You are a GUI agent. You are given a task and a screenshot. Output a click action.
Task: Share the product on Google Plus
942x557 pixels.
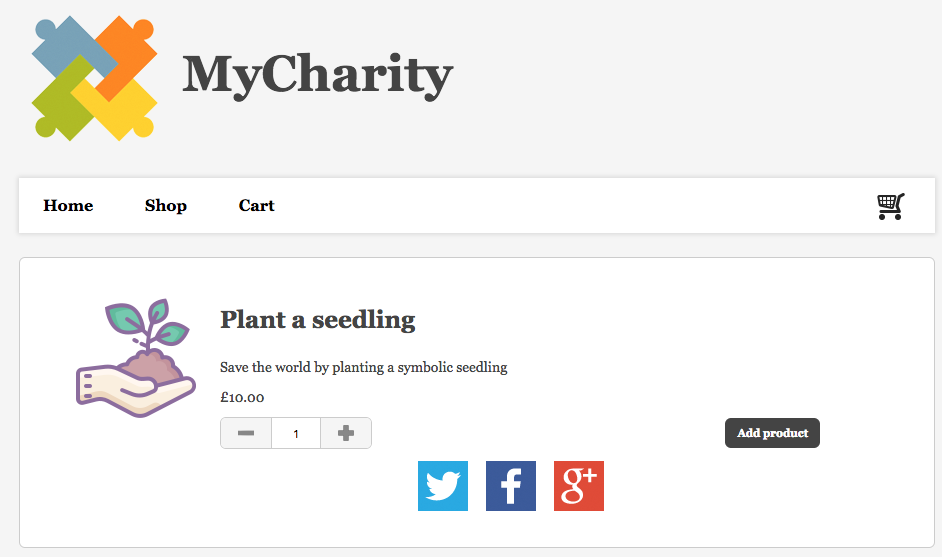[579, 486]
